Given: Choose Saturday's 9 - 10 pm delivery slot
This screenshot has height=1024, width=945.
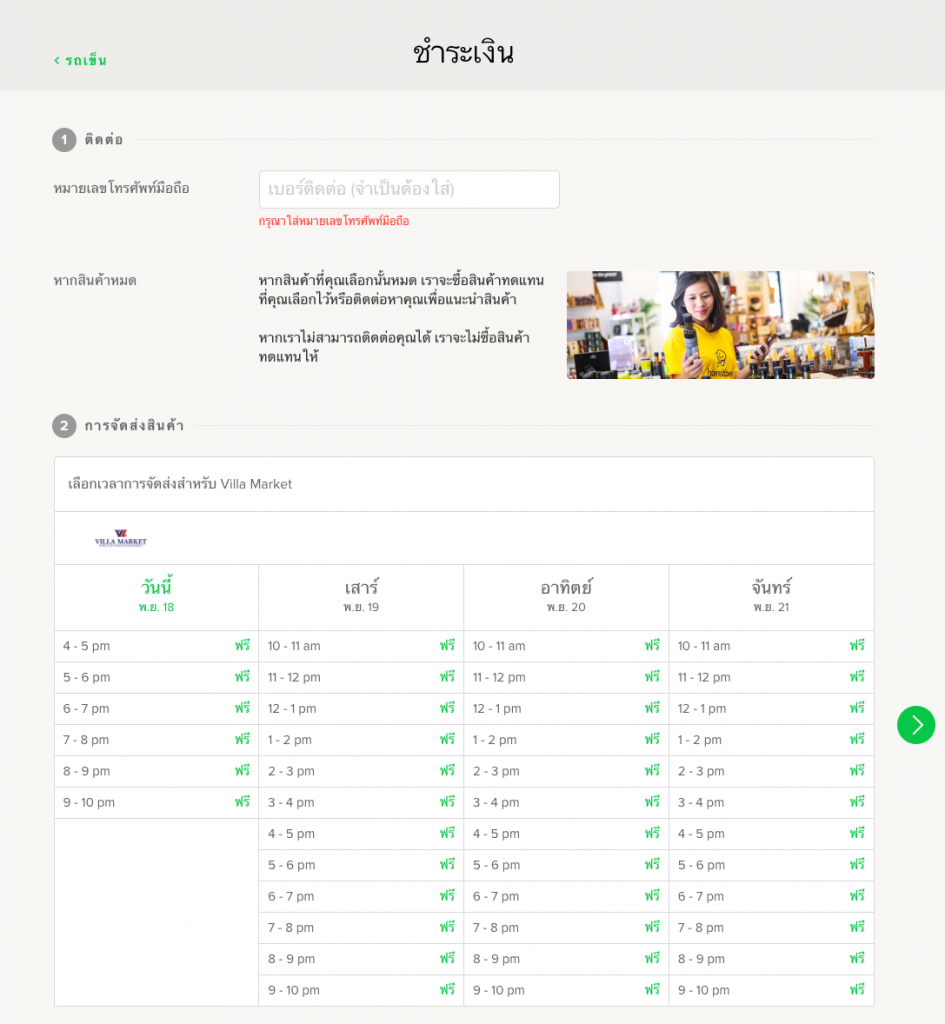Looking at the screenshot, I should tap(361, 990).
